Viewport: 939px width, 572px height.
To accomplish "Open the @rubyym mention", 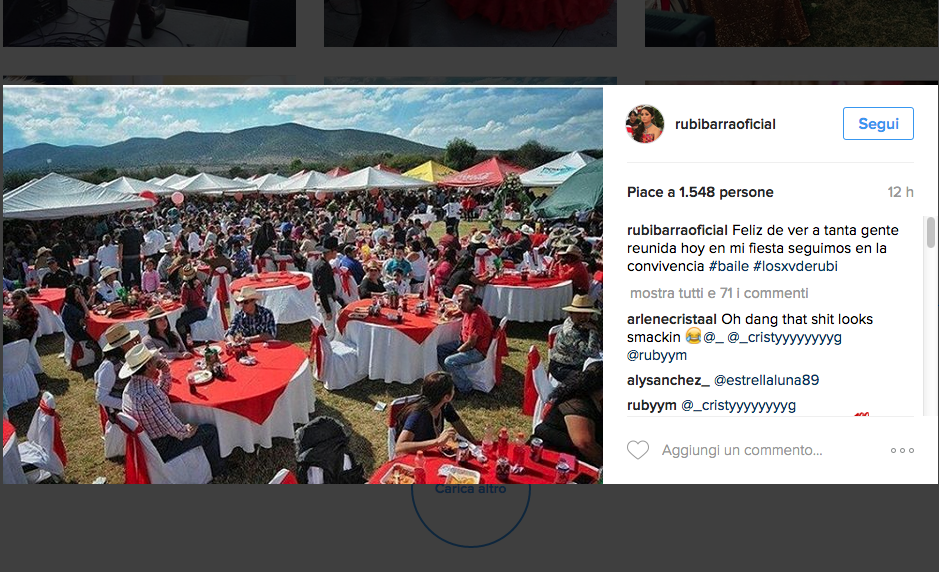I will coord(657,355).
